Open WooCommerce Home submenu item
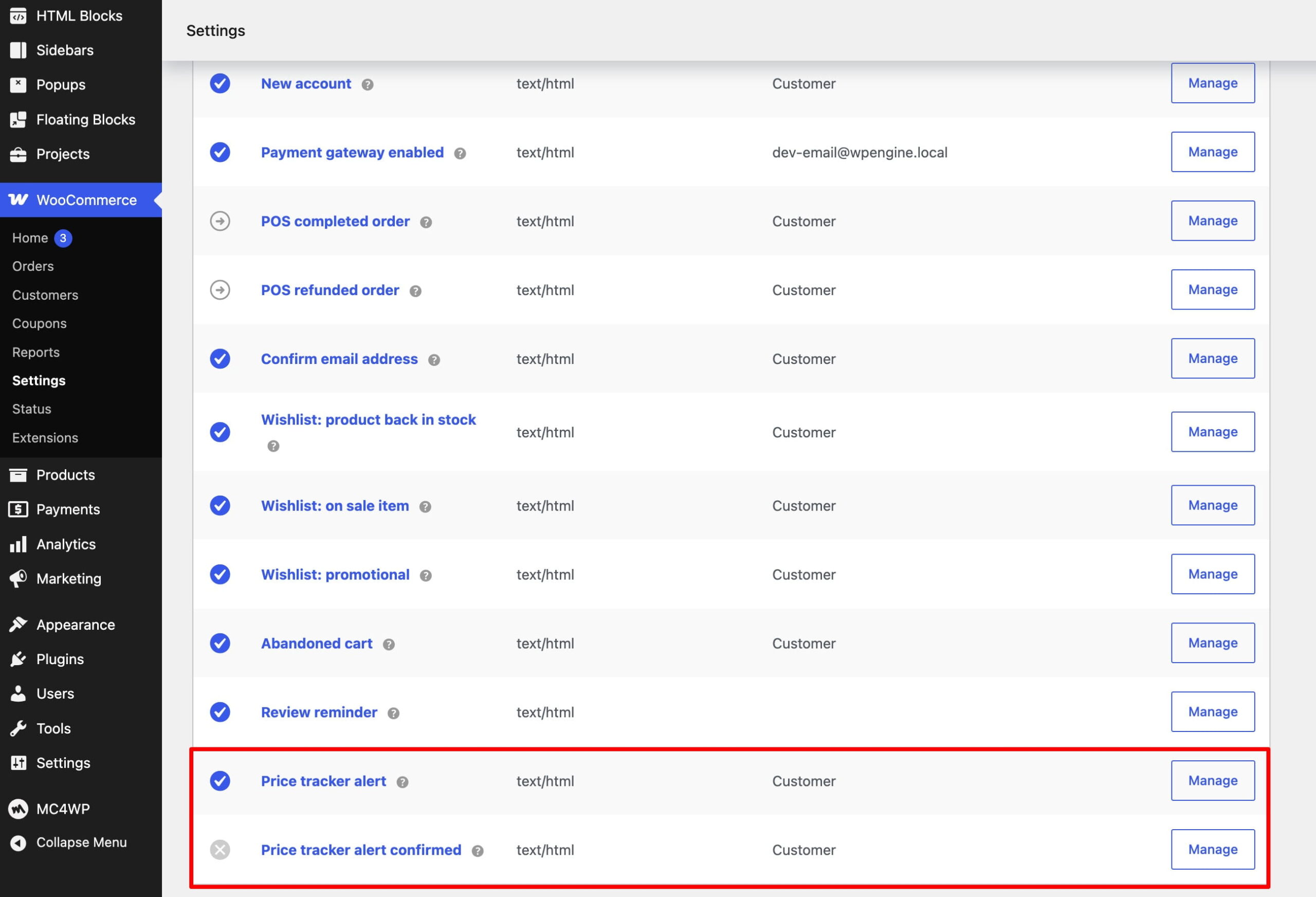Viewport: 1316px width, 897px height. (30, 238)
